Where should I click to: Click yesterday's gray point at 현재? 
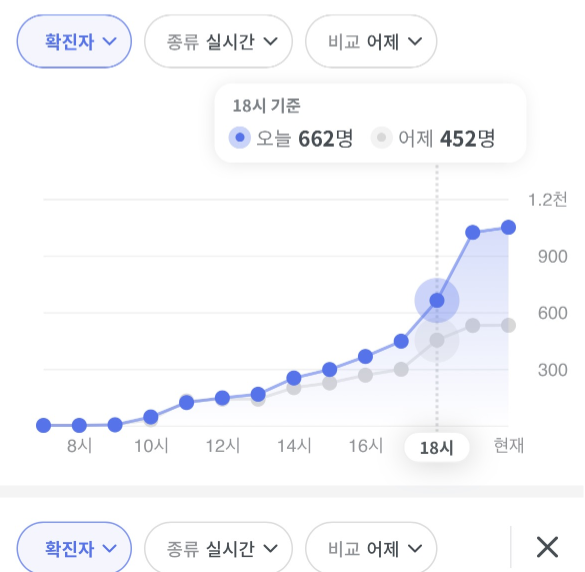pyautogui.click(x=508, y=325)
